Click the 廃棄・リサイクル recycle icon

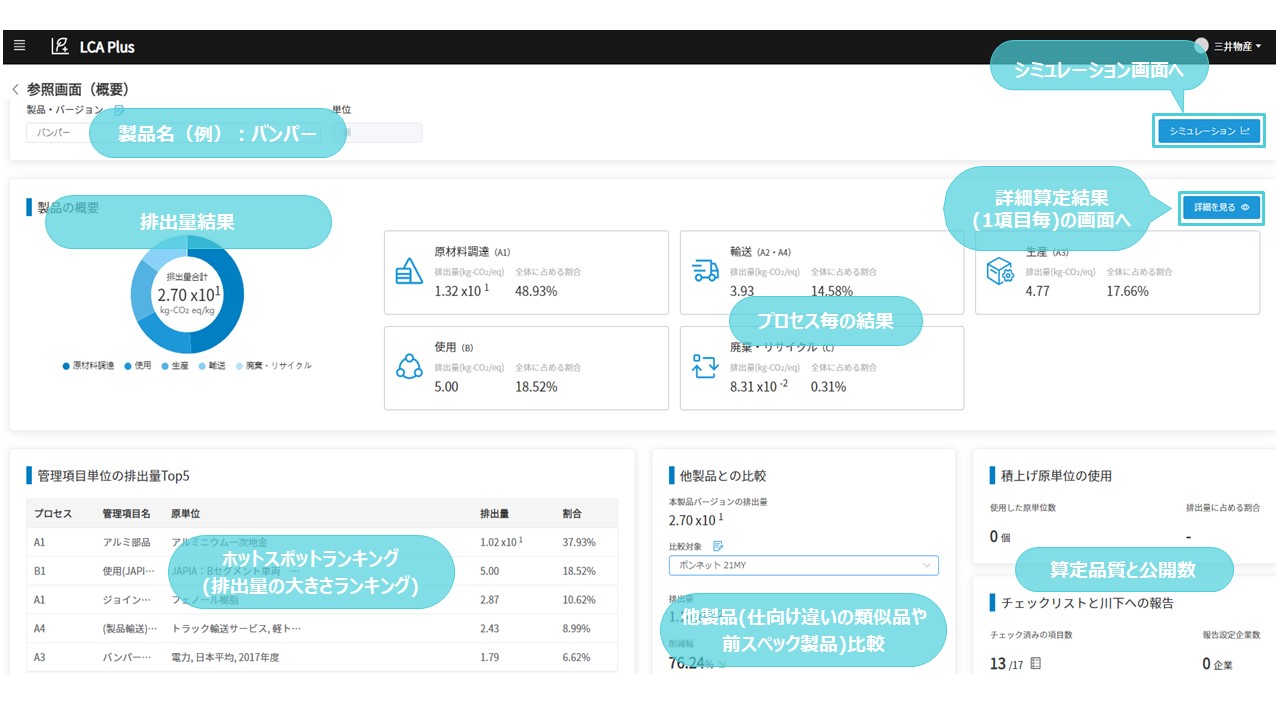(706, 367)
